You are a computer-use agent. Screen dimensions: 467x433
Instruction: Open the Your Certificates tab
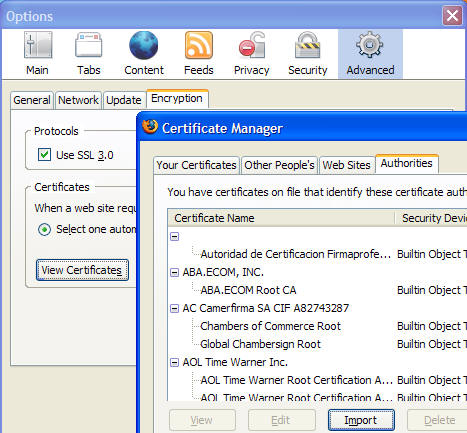click(x=196, y=165)
